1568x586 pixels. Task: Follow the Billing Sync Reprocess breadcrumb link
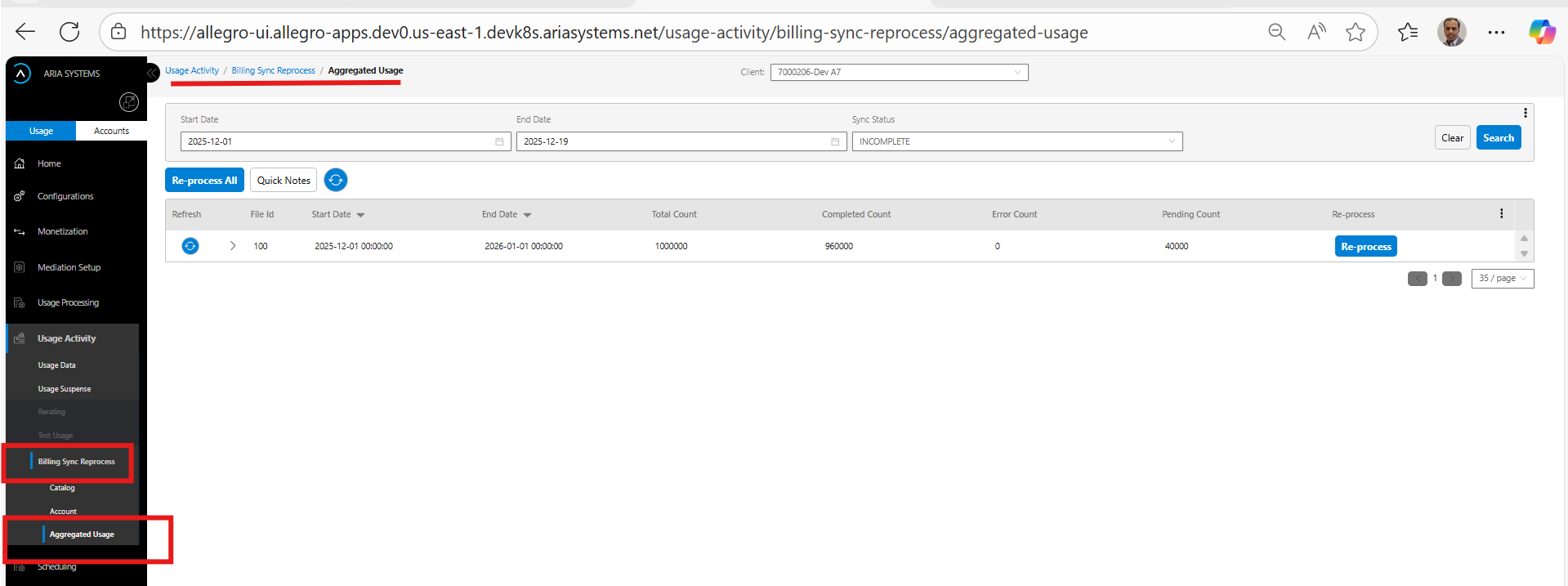273,70
